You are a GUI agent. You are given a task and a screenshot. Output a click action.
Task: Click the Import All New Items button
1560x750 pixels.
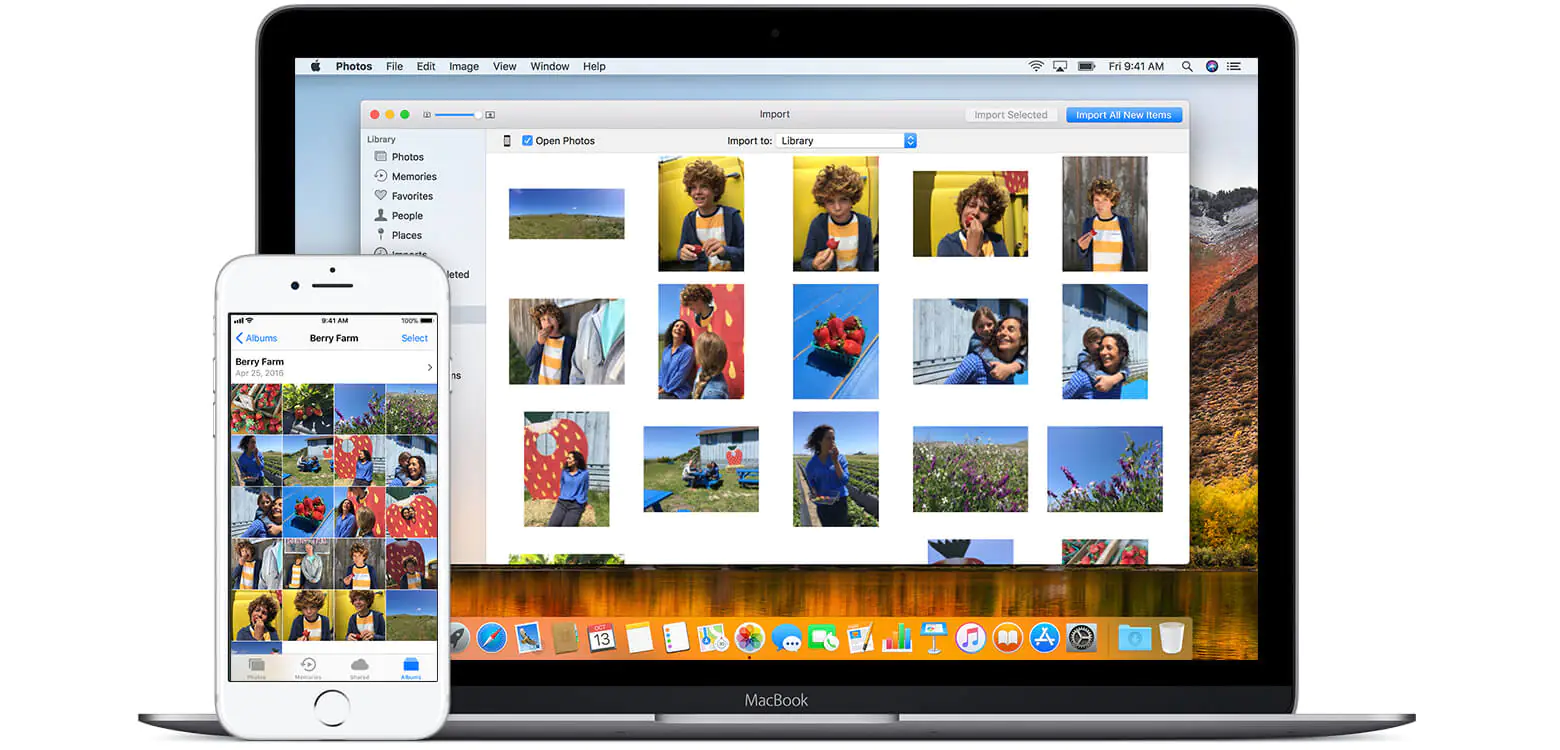(x=1124, y=114)
